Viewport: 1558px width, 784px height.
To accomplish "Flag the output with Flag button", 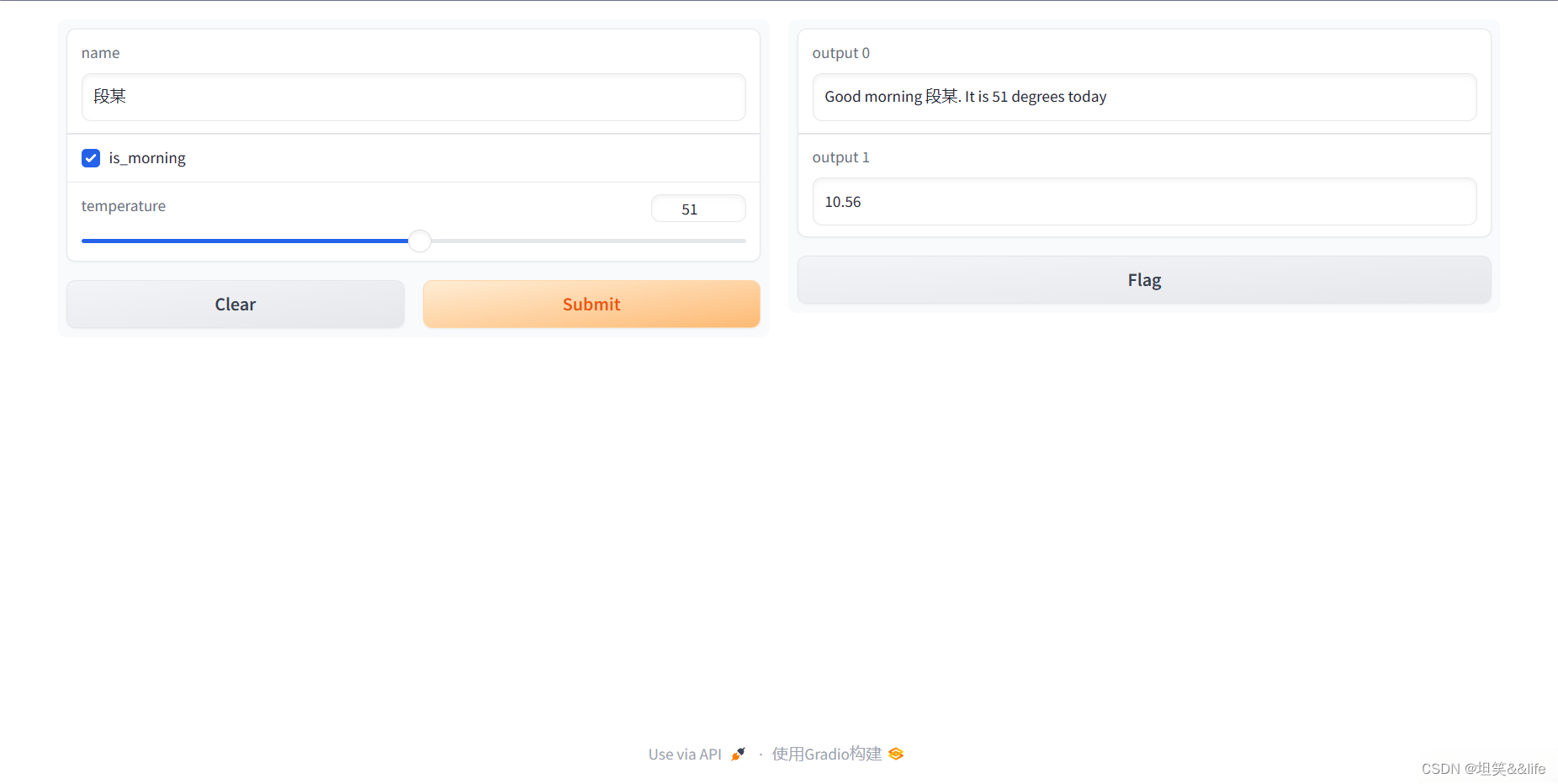I will tap(1144, 280).
